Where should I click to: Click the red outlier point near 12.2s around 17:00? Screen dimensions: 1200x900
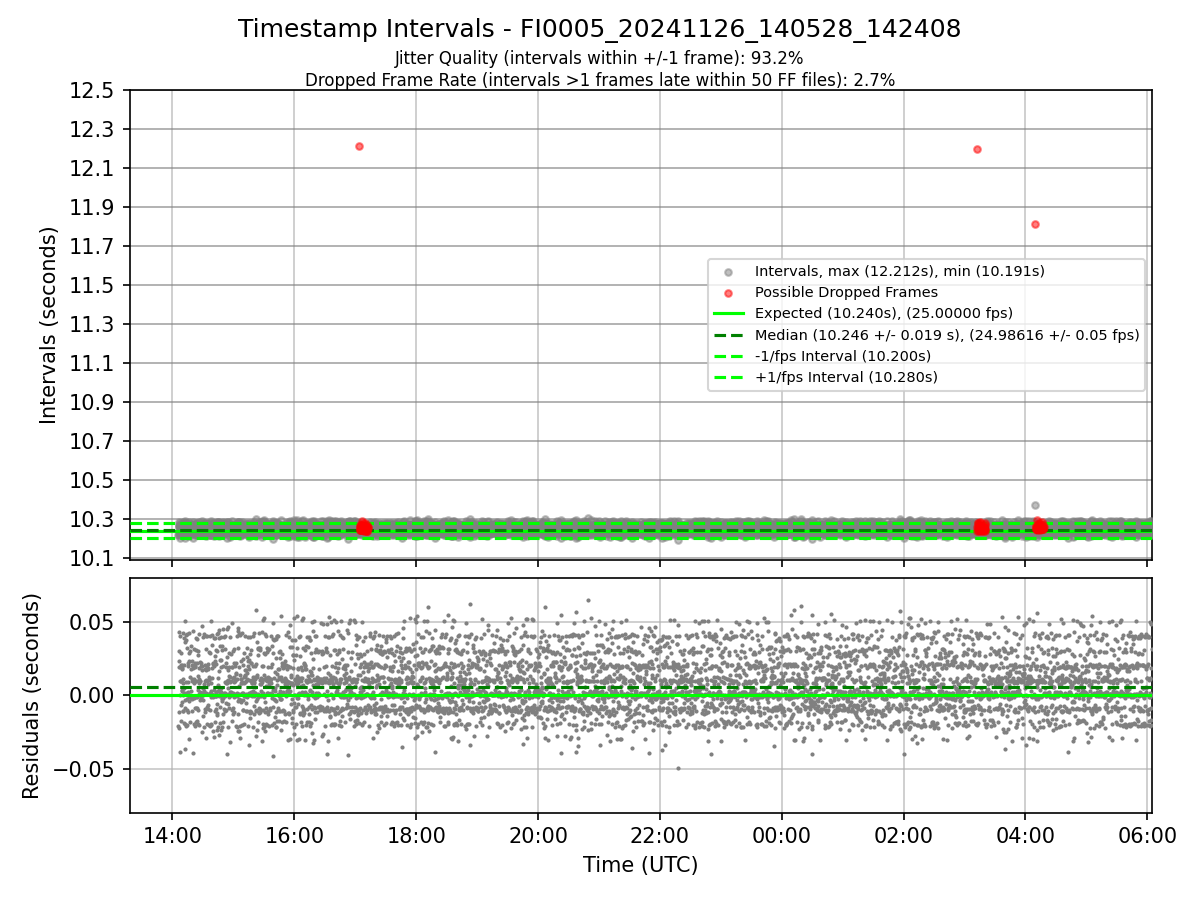359,146
